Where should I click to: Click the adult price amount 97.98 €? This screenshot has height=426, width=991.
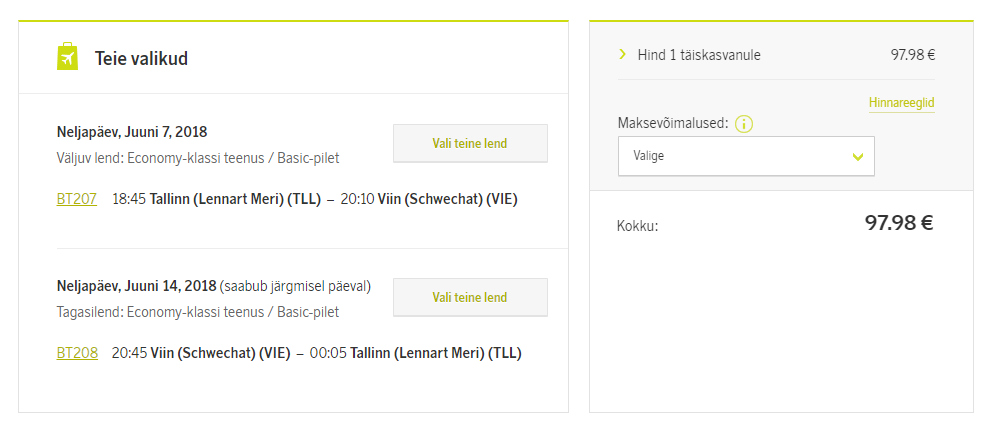click(912, 55)
